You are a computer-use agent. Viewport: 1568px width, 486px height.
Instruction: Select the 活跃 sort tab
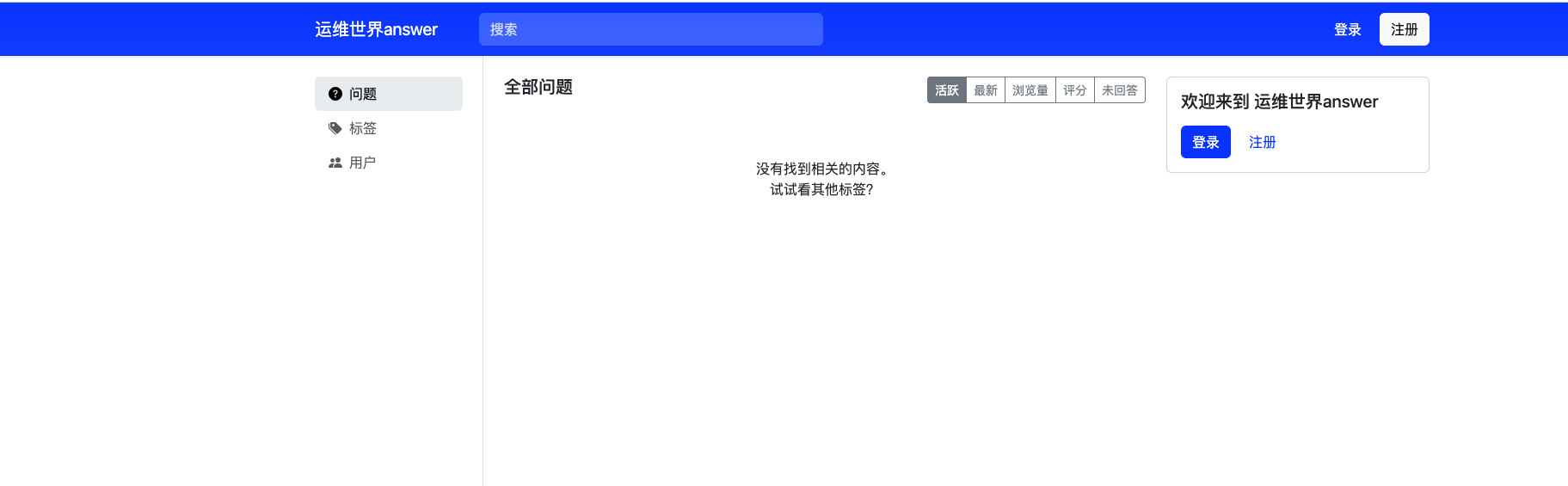[946, 90]
